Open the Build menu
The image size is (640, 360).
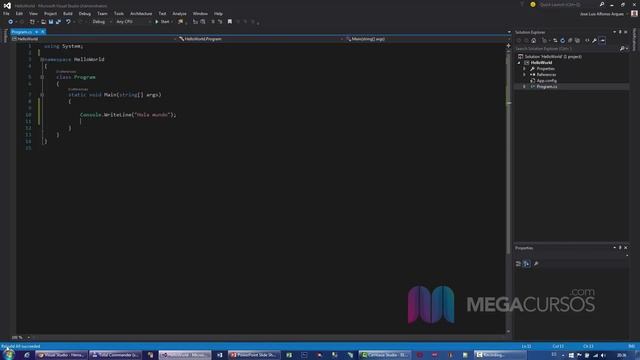point(68,13)
